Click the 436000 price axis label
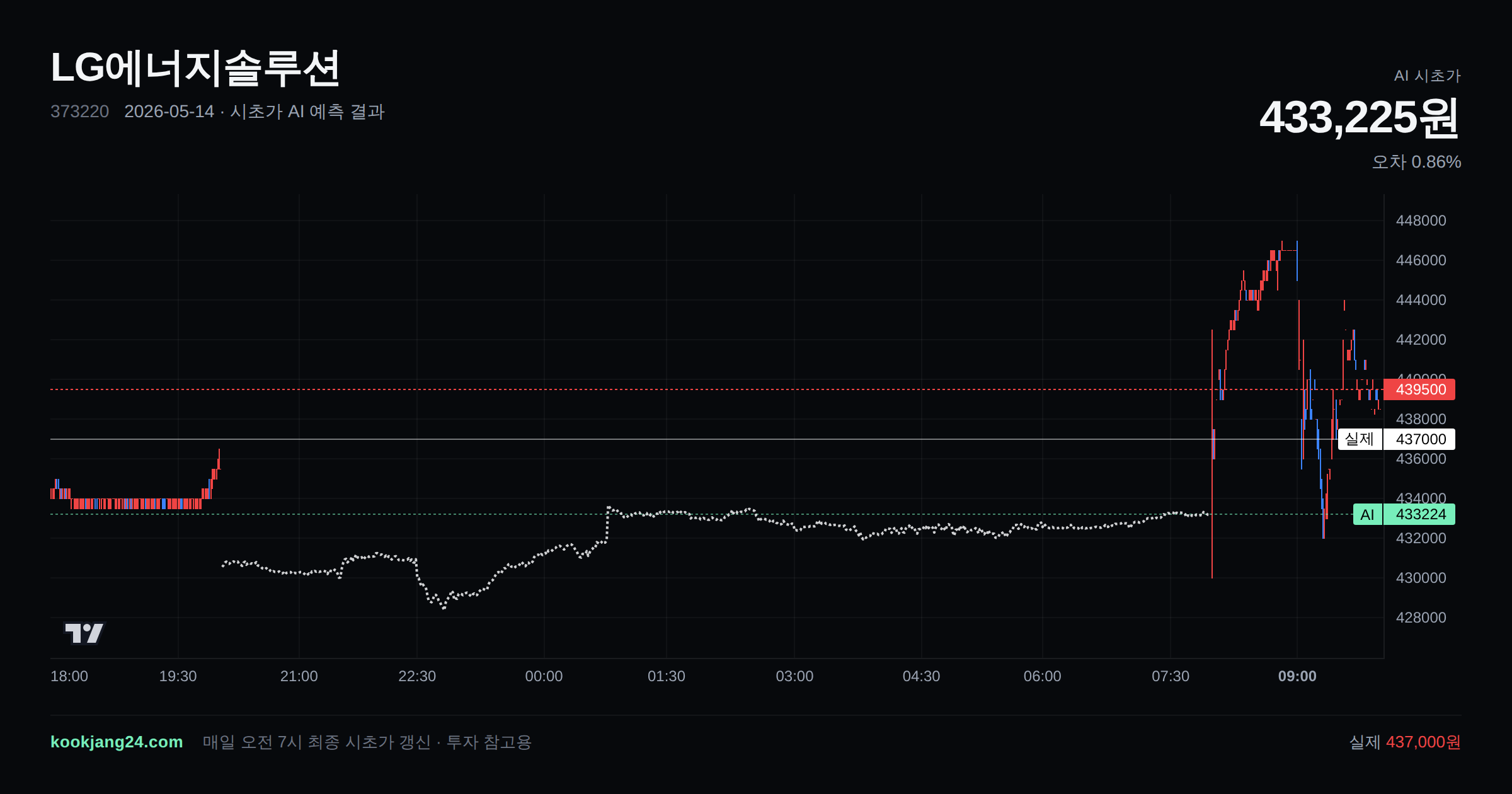Screen dimensions: 1512x794 (1421, 459)
